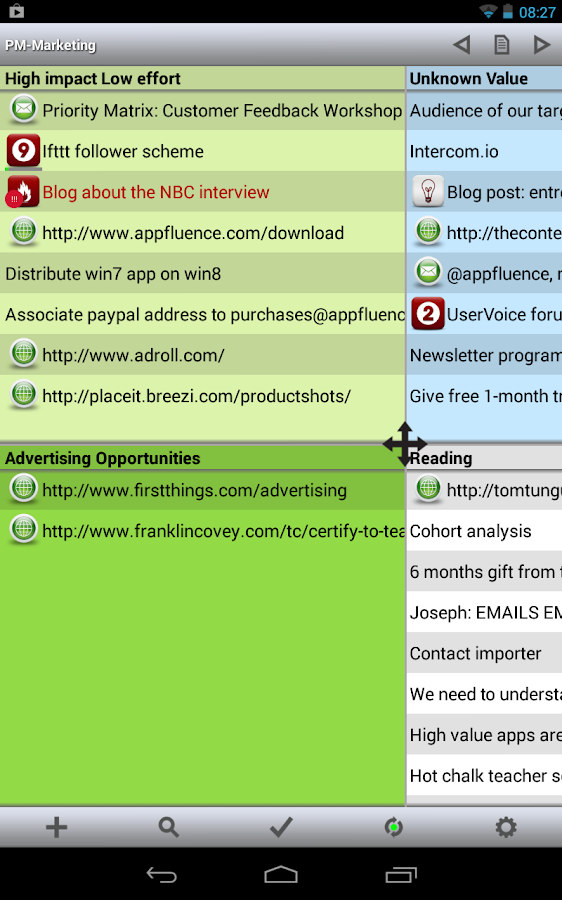562x900 pixels.
Task: Open Intercom.io item
Action: click(485, 151)
